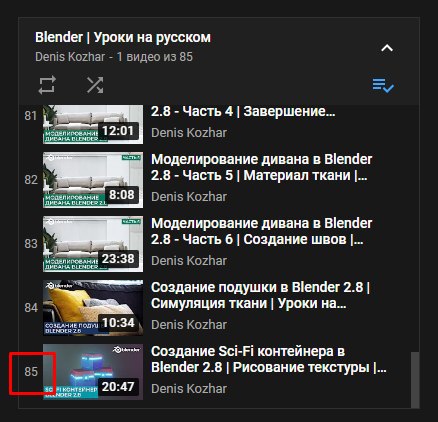Select title 'Часть 6 | Создание швов'

[x=262, y=231]
